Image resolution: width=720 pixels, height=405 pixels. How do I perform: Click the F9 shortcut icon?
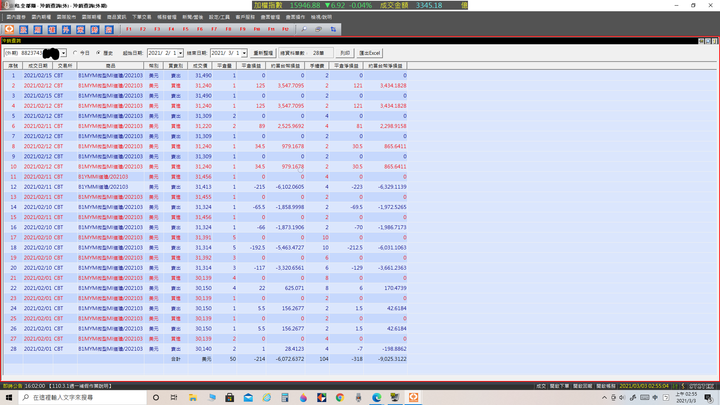click(x=242, y=29)
